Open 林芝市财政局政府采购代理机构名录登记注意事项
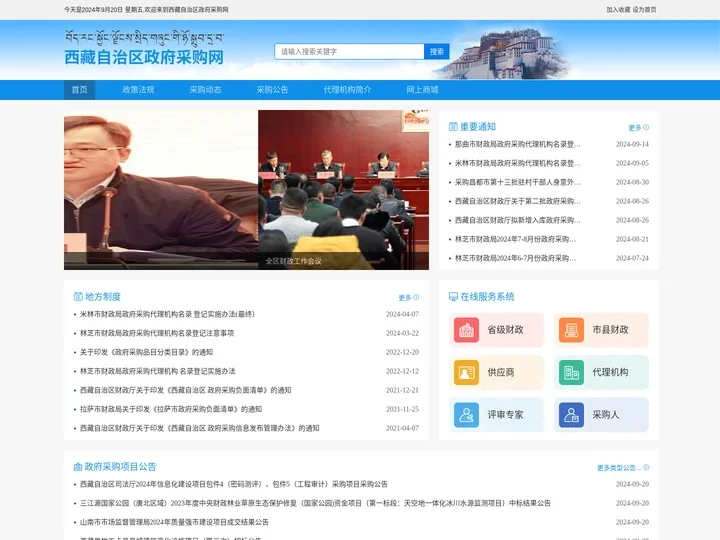Screen dimensions: 720x540 coord(157,333)
